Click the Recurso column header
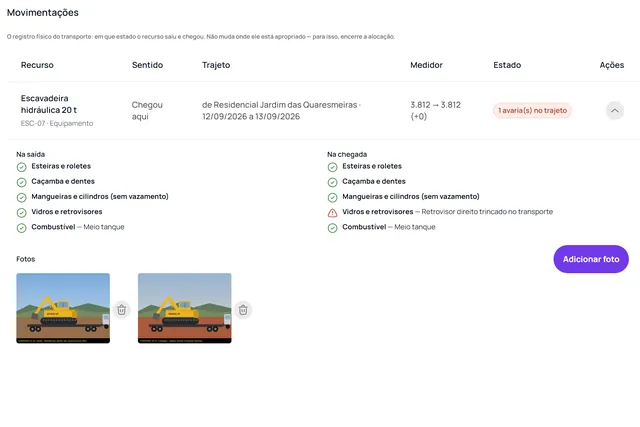 point(37,65)
